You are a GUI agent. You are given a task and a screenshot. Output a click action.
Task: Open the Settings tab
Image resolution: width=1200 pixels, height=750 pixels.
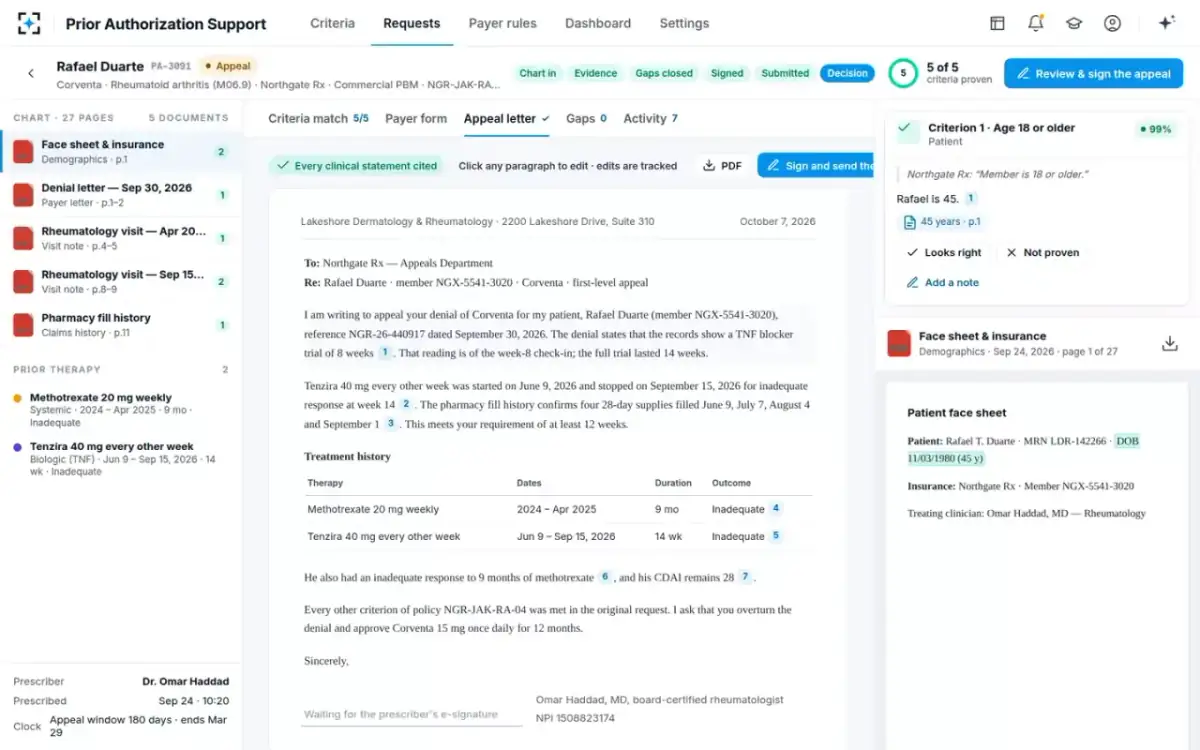tap(685, 23)
